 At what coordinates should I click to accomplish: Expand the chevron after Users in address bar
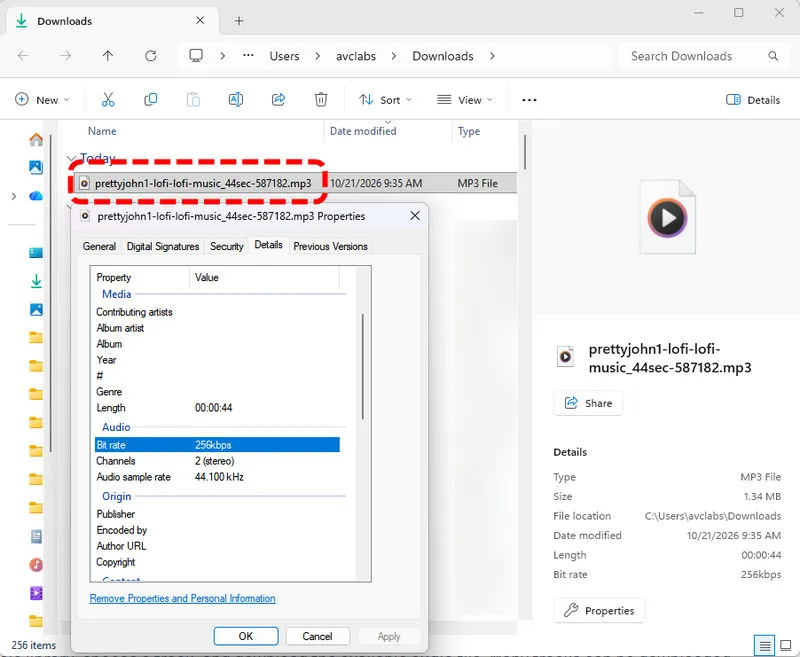[x=317, y=56]
